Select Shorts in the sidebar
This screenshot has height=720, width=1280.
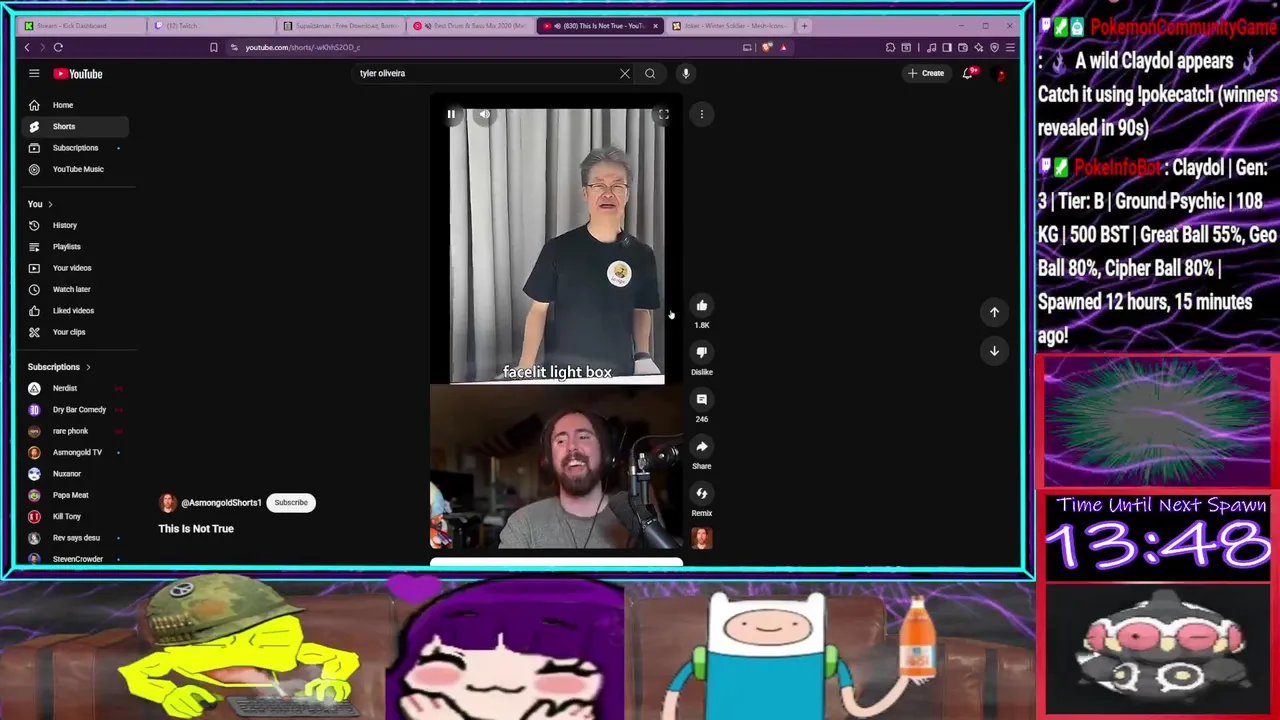click(x=75, y=126)
